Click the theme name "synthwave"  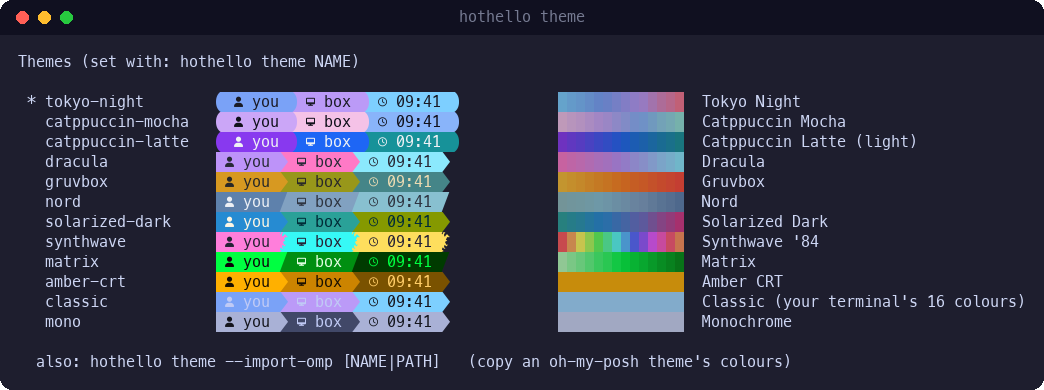point(85,242)
